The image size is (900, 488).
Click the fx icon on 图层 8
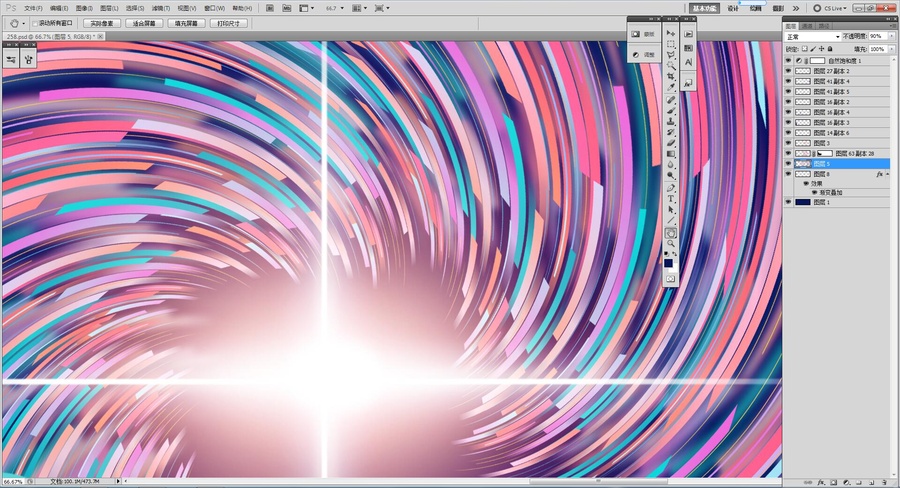(x=879, y=174)
